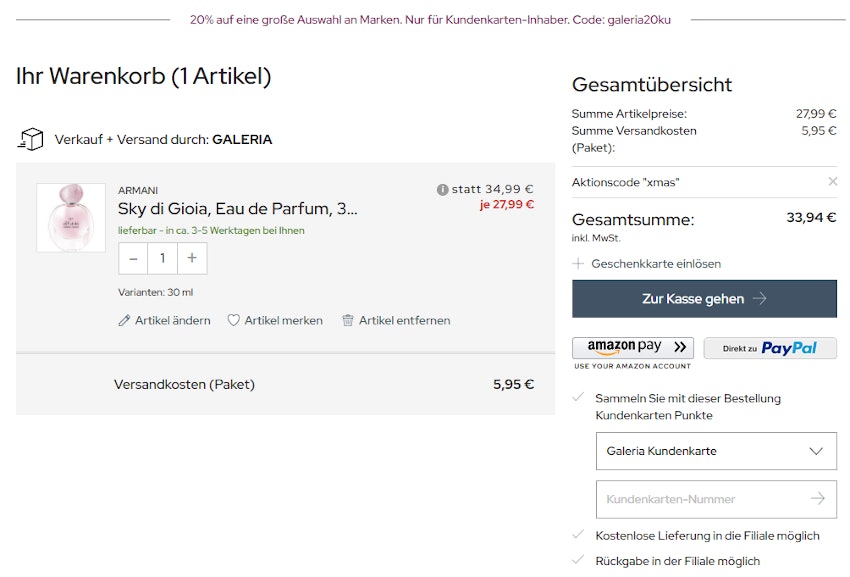Screen dimensions: 850x577
Task: Remove the "xmas" promo code
Action: [832, 182]
